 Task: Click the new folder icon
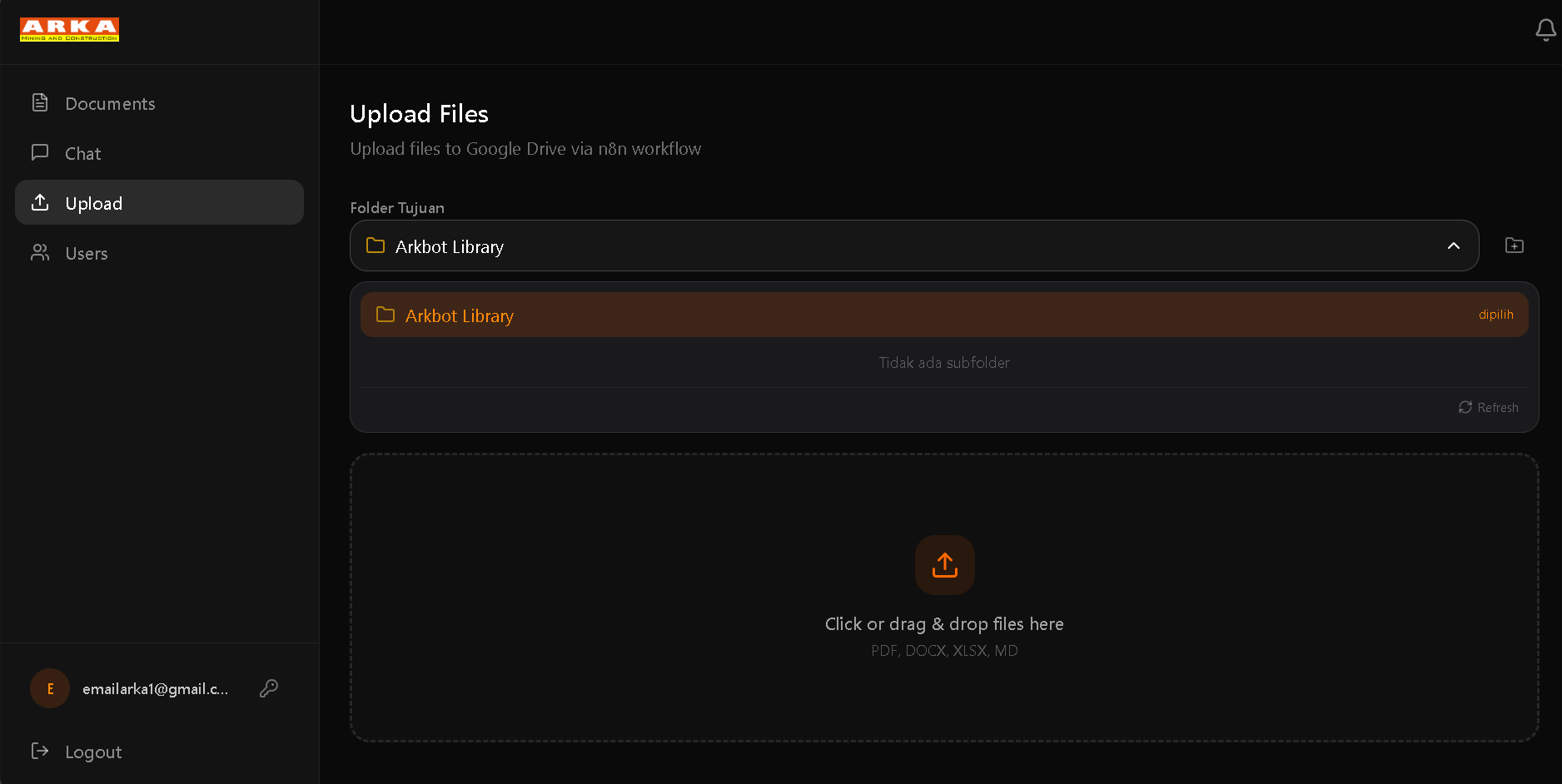pyautogui.click(x=1515, y=246)
